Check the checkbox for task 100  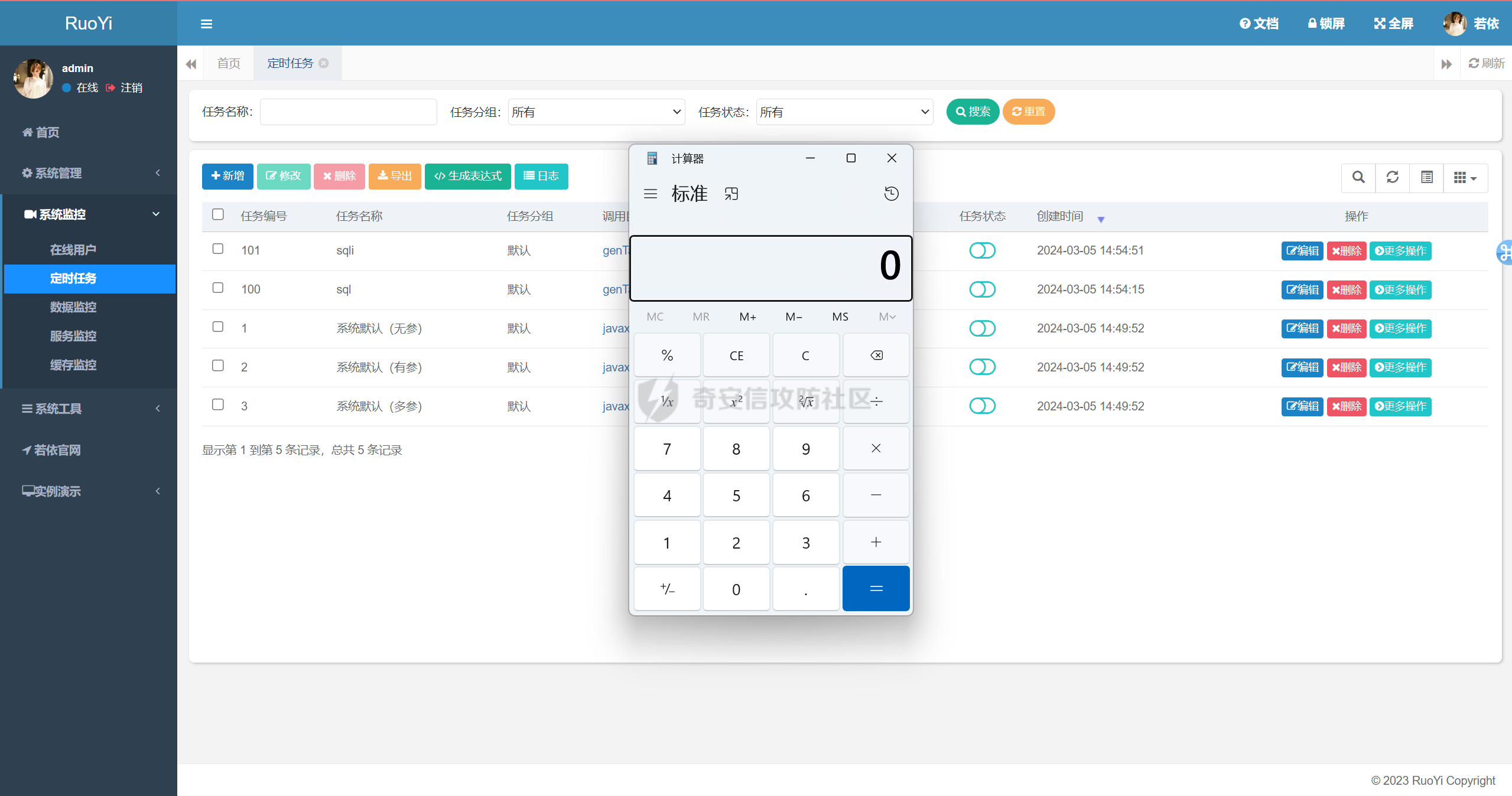coord(218,288)
